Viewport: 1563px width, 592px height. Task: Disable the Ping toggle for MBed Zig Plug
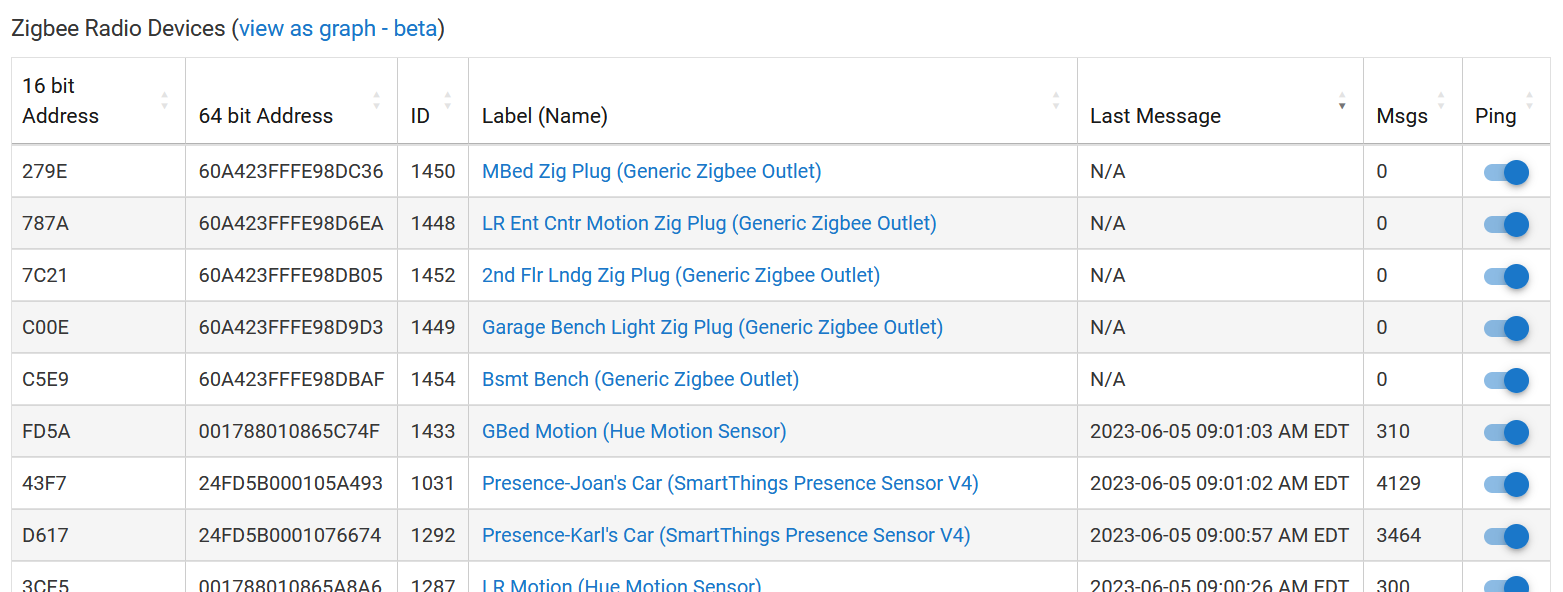(x=1506, y=171)
